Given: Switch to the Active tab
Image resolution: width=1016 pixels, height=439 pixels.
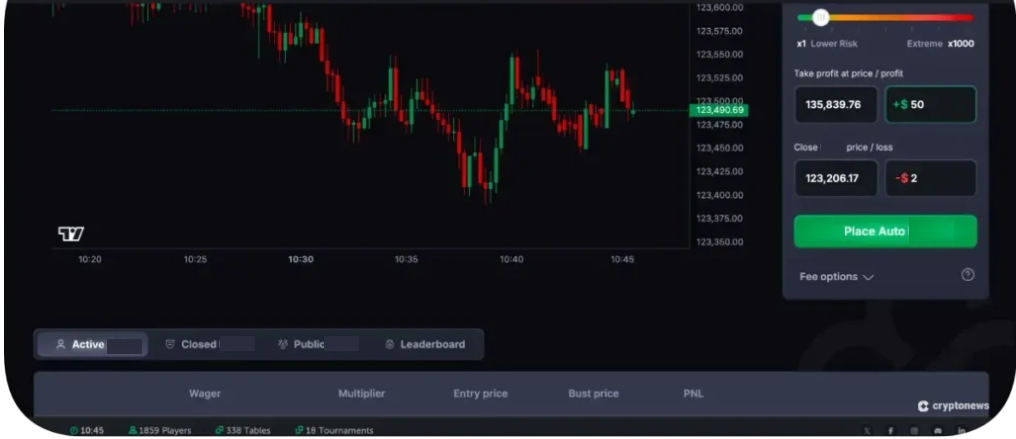Looking at the screenshot, I should tap(93, 344).
